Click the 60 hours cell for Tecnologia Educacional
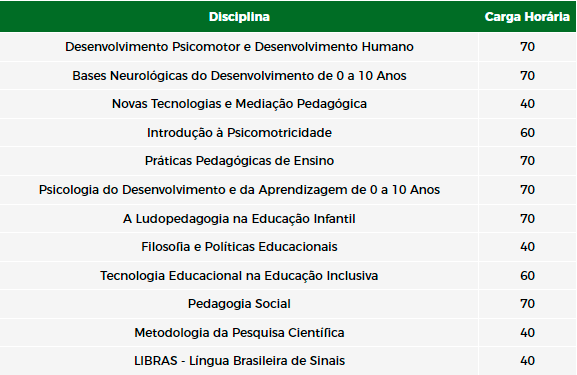The image size is (577, 375). pos(527,276)
